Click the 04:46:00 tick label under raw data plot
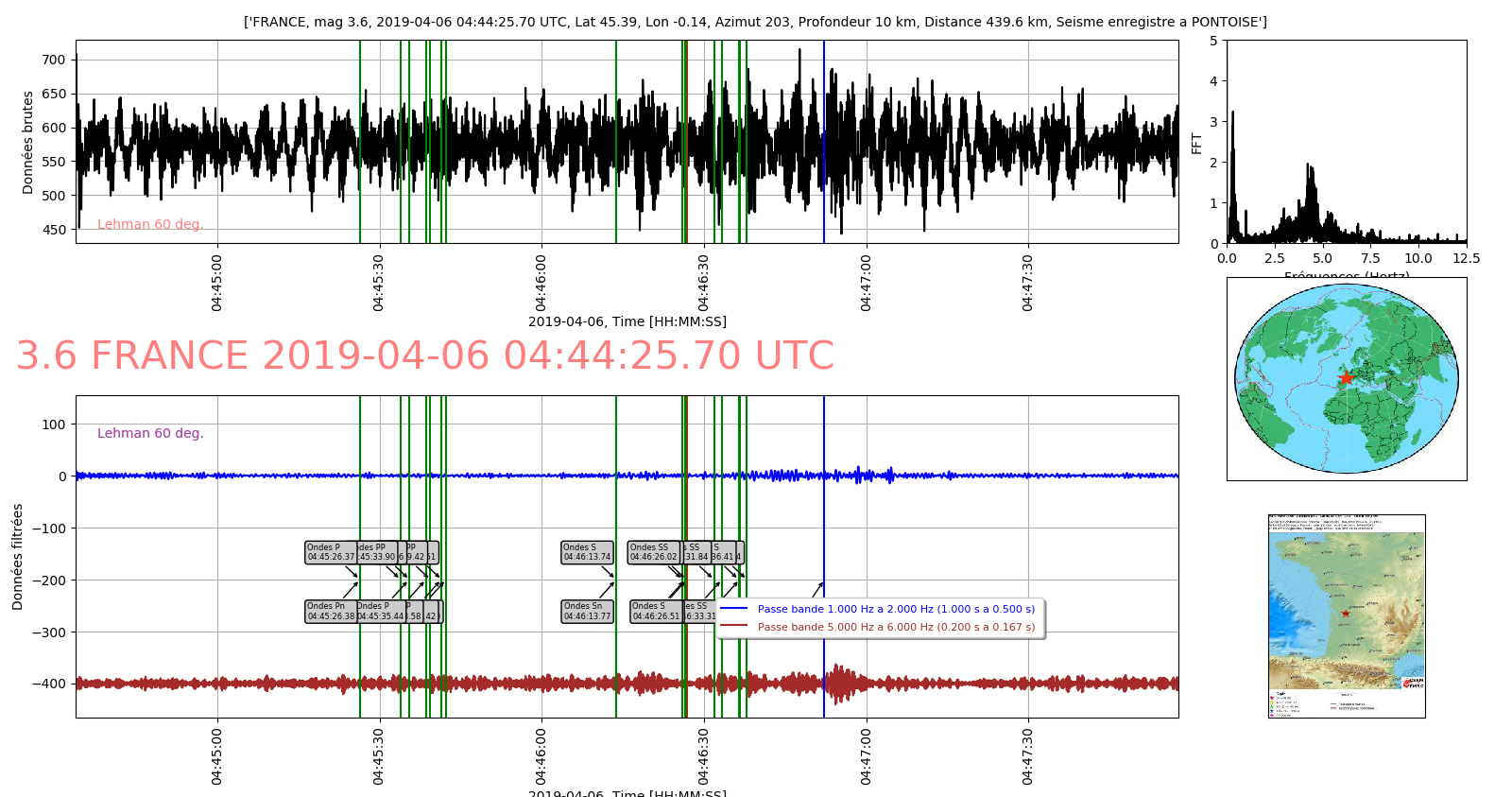 tap(541, 282)
